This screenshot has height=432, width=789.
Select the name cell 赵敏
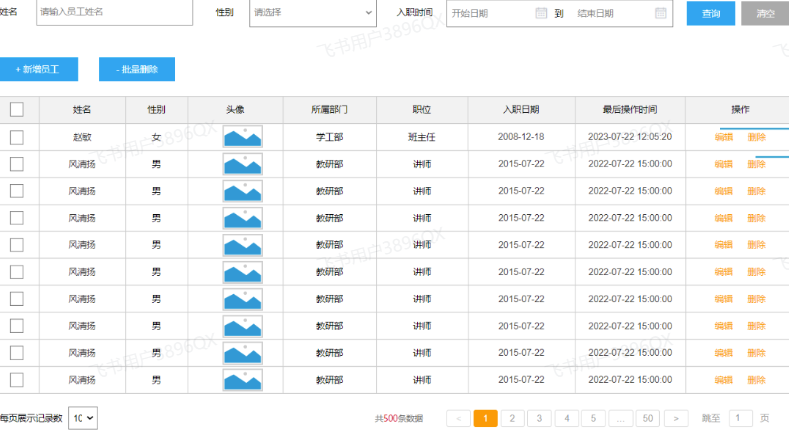coord(82,137)
